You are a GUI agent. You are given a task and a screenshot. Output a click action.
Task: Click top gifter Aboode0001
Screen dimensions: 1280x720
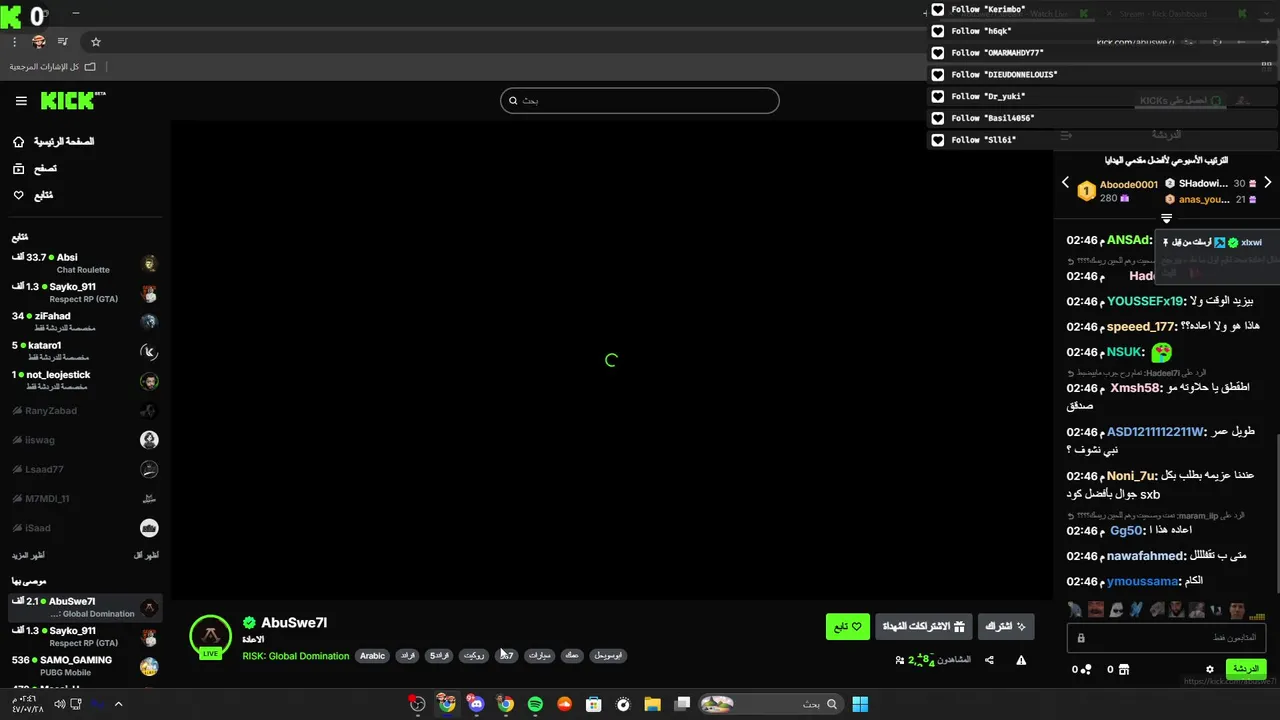(1129, 185)
